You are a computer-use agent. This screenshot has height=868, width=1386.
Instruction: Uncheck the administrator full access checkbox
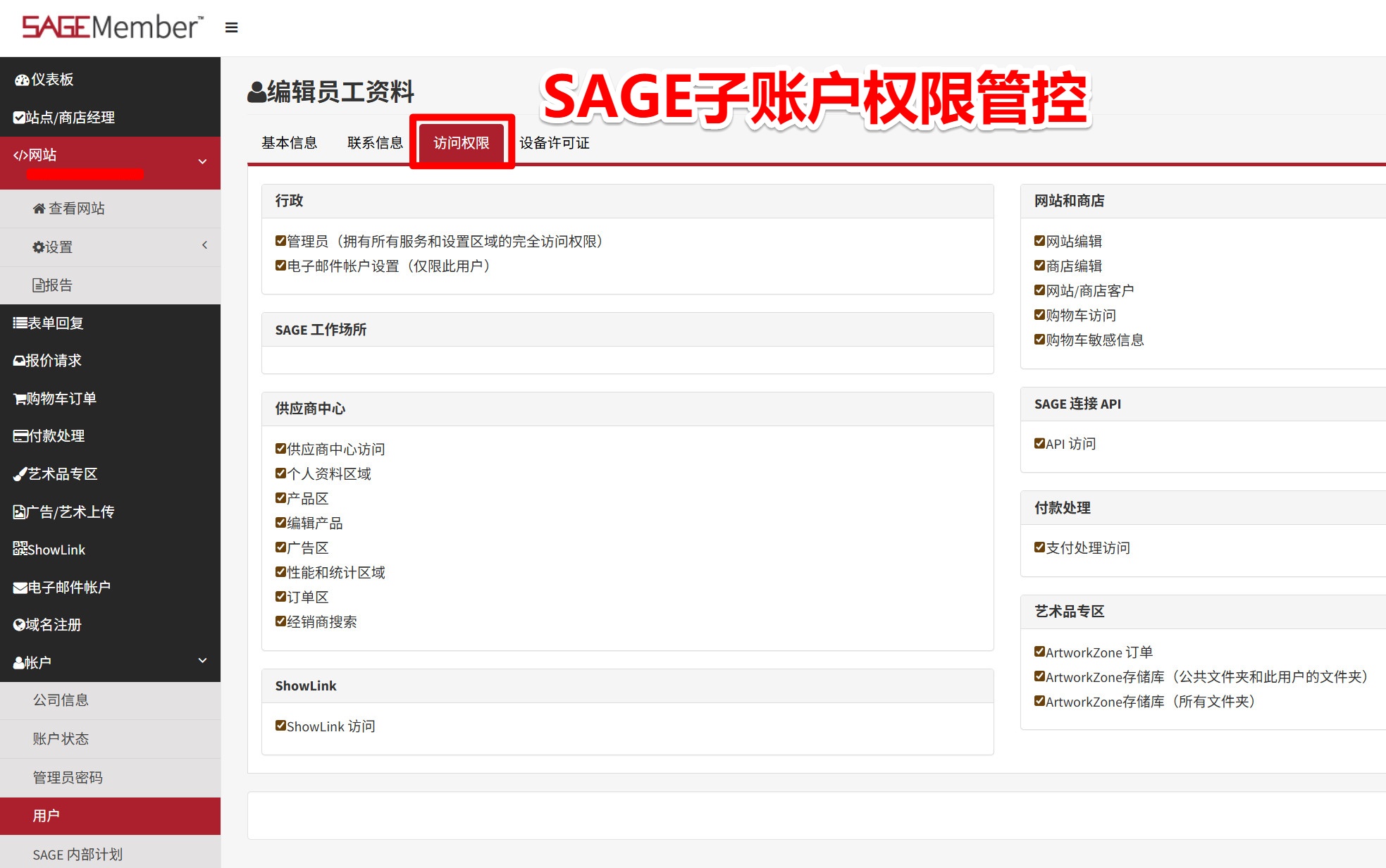click(280, 241)
